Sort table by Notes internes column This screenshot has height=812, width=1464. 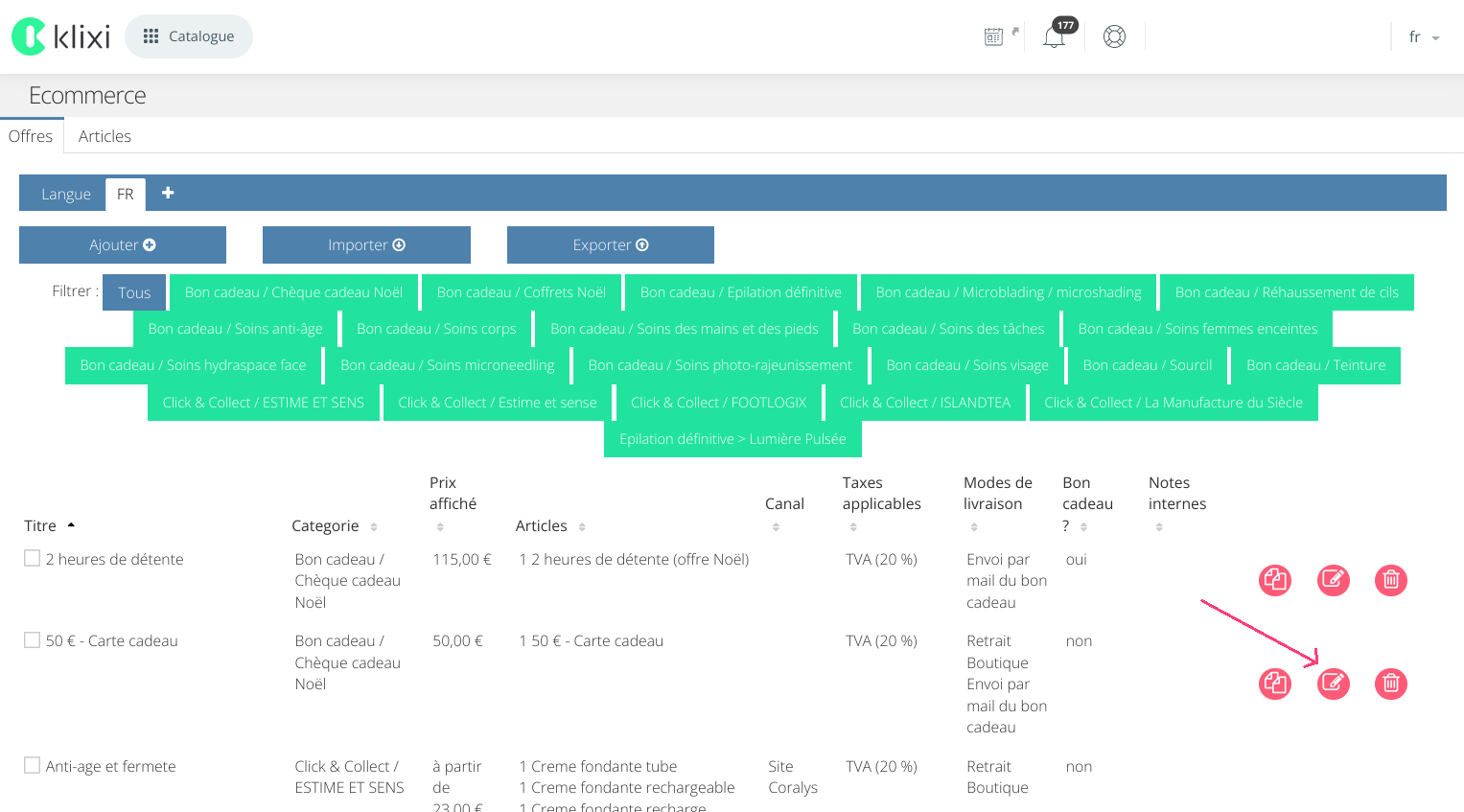click(1177, 503)
